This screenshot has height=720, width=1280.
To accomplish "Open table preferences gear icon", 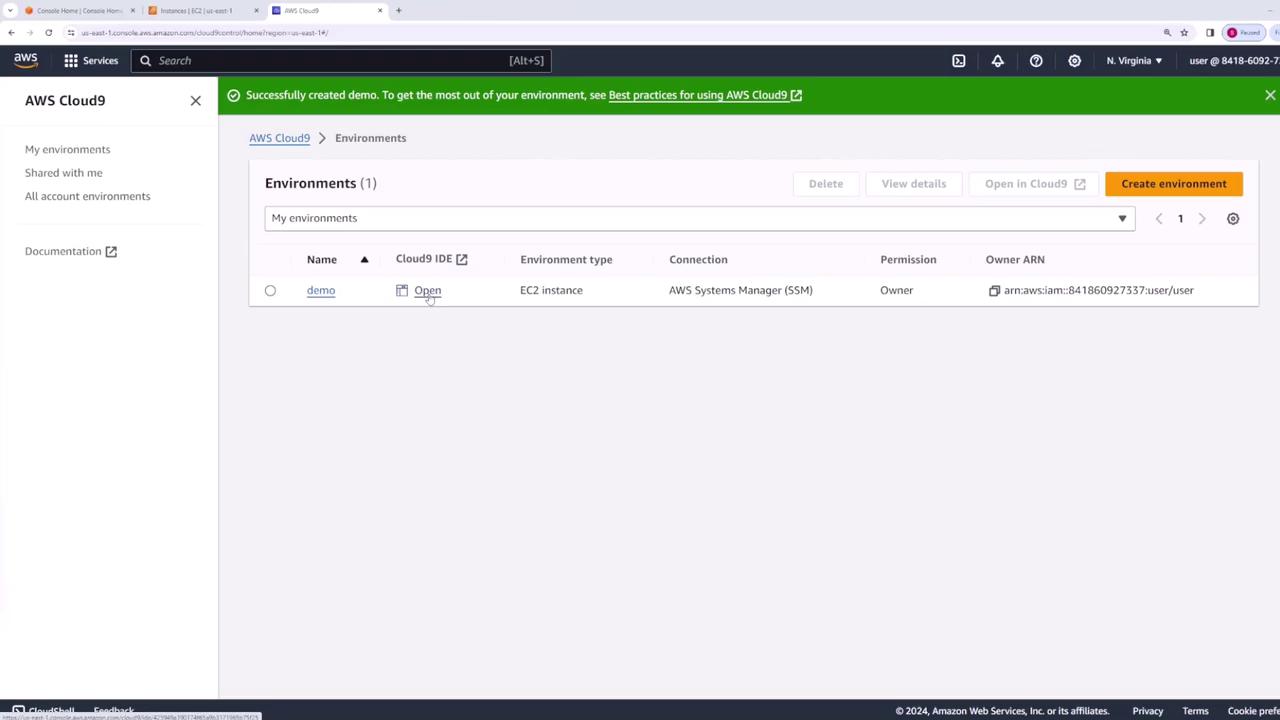I will (x=1233, y=219).
